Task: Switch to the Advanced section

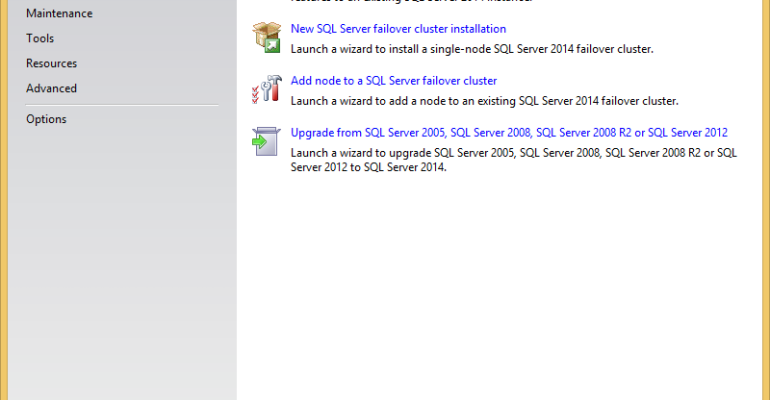Action: 52,88
